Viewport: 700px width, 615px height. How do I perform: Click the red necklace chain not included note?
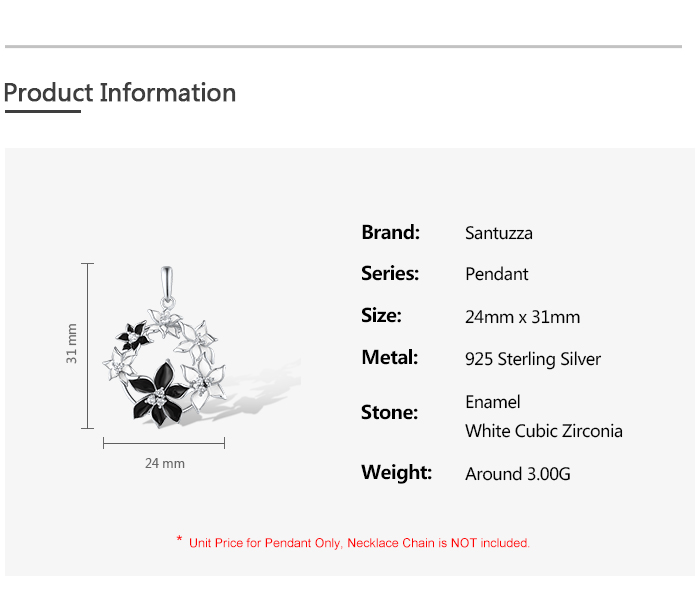point(353,543)
